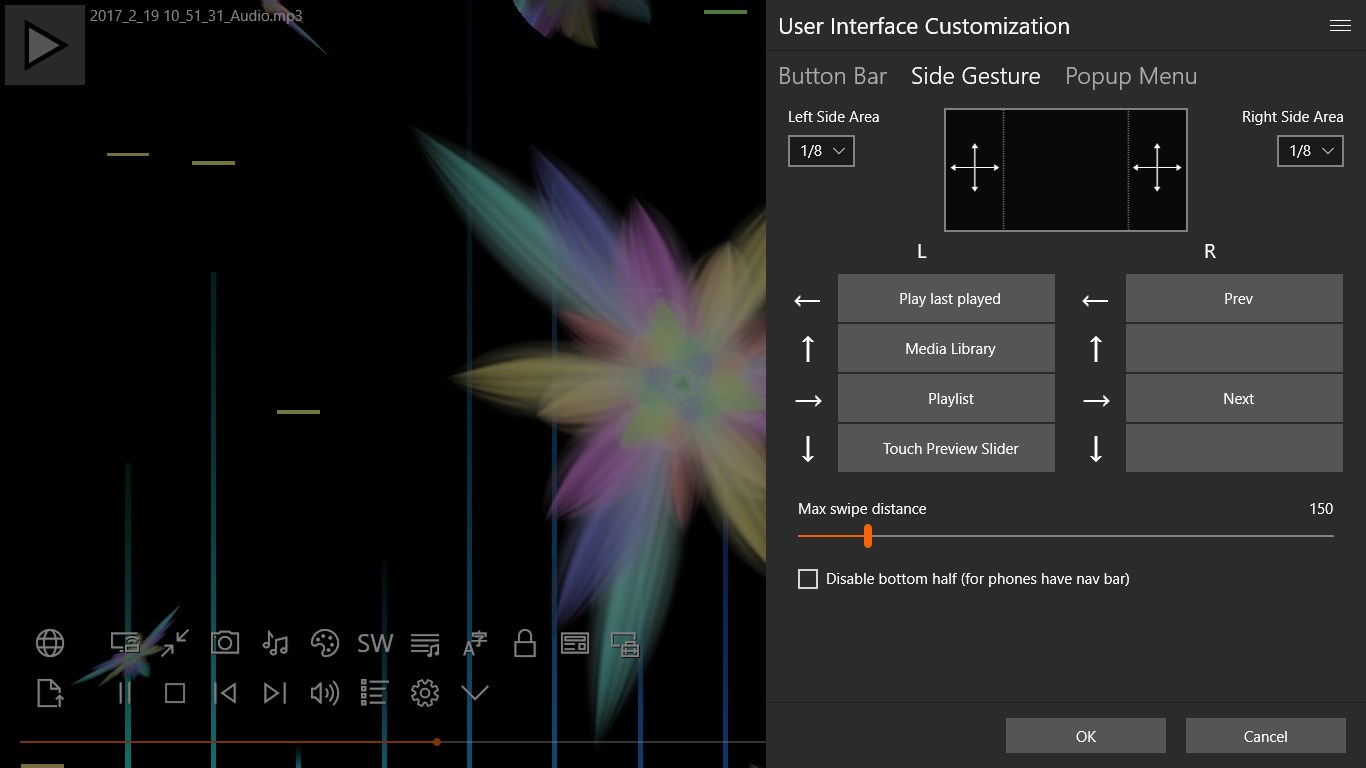
Task: Open the Left Side Area dropdown
Action: (821, 151)
